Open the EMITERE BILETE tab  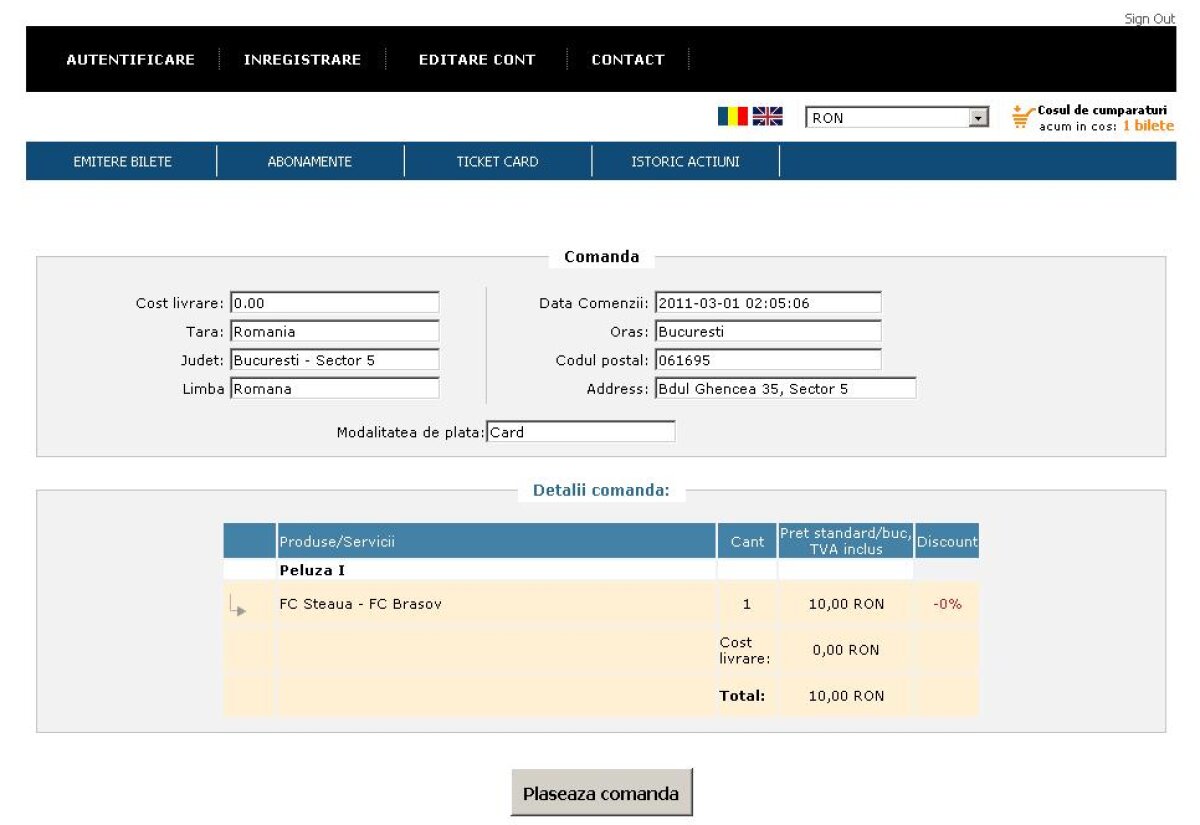click(122, 161)
